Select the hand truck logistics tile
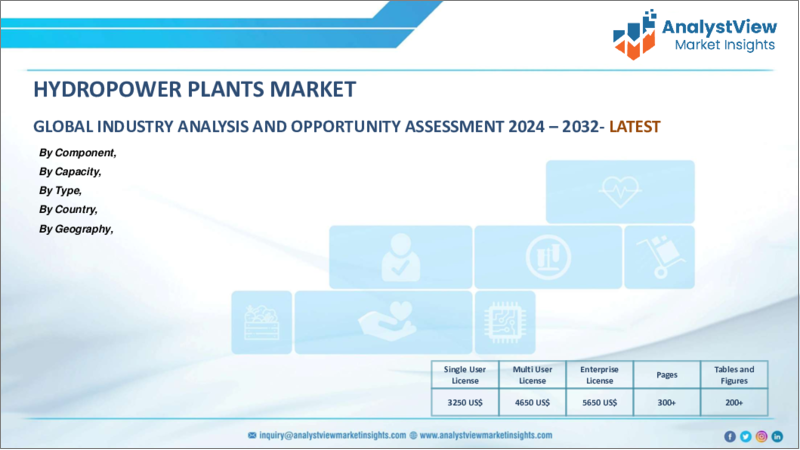This screenshot has height=450, width=800. [x=660, y=257]
